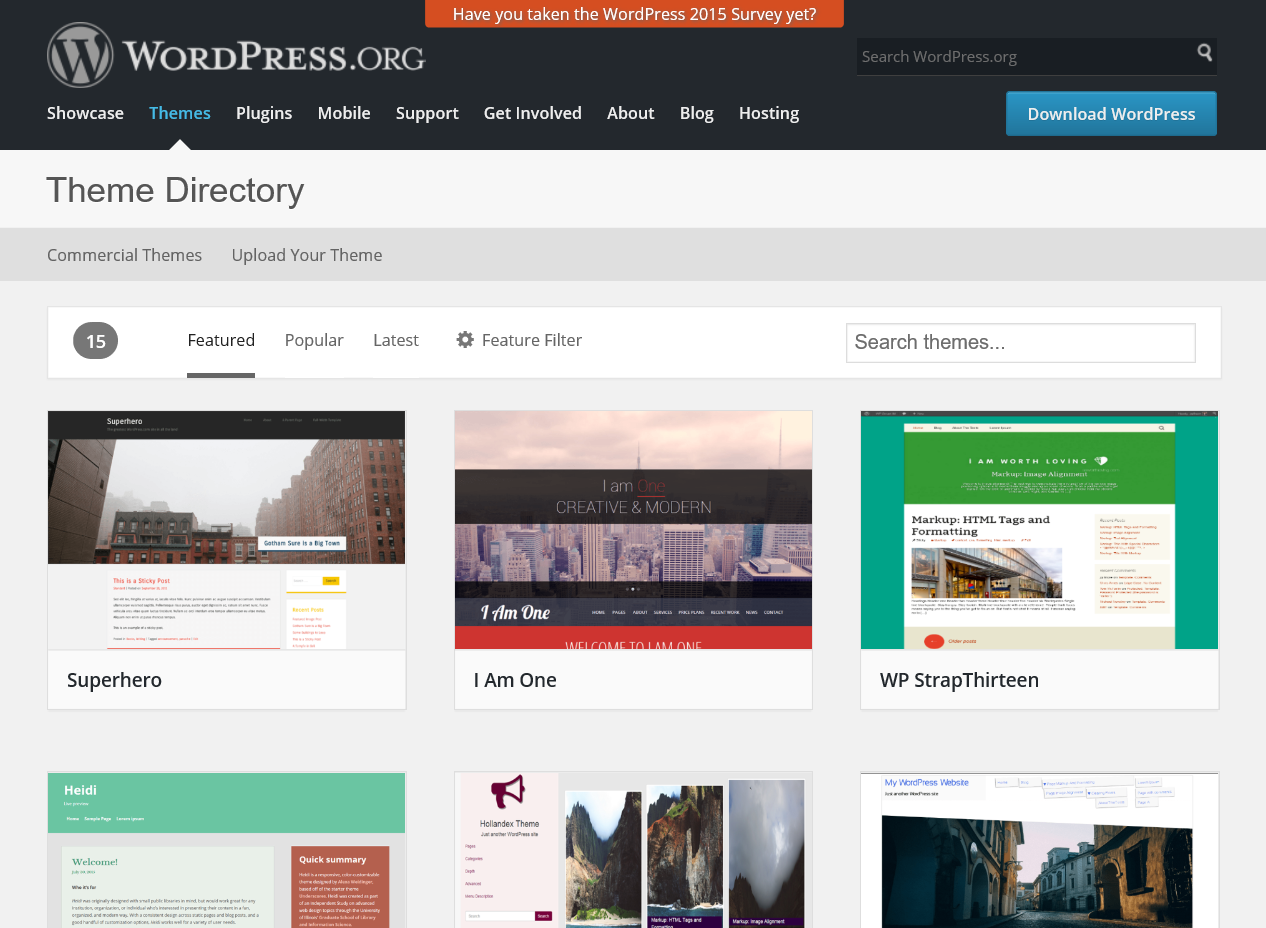
Task: Open the Upload Your Theme link
Action: pyautogui.click(x=307, y=255)
